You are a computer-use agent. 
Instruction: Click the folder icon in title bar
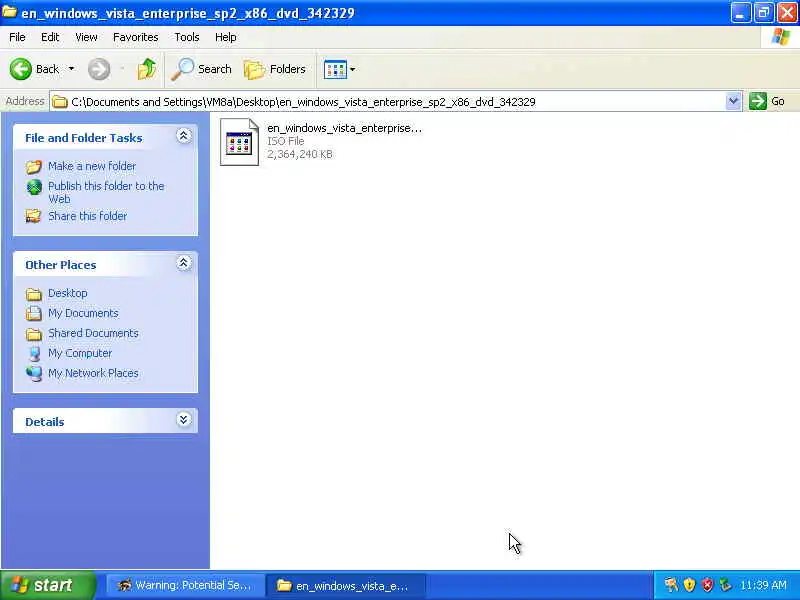[9, 12]
